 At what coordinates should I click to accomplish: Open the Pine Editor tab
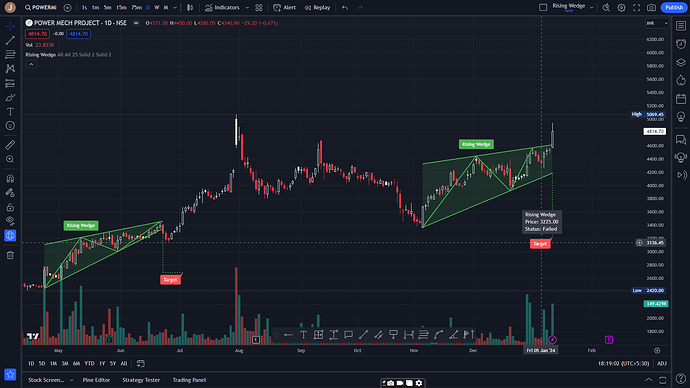(96, 380)
